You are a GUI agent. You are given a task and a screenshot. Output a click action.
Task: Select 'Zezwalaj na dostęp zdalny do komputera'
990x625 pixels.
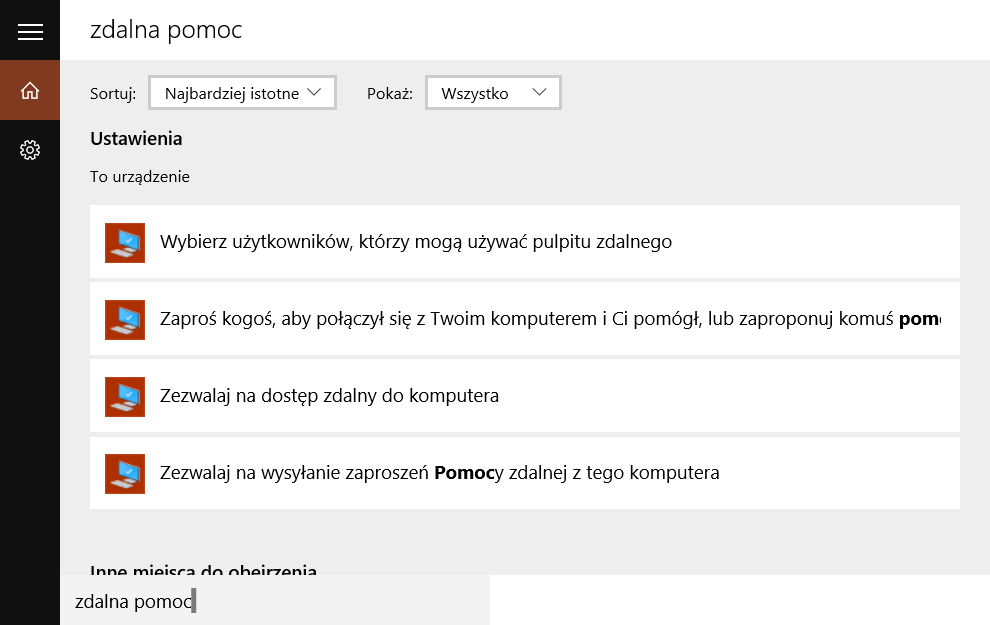coord(329,396)
